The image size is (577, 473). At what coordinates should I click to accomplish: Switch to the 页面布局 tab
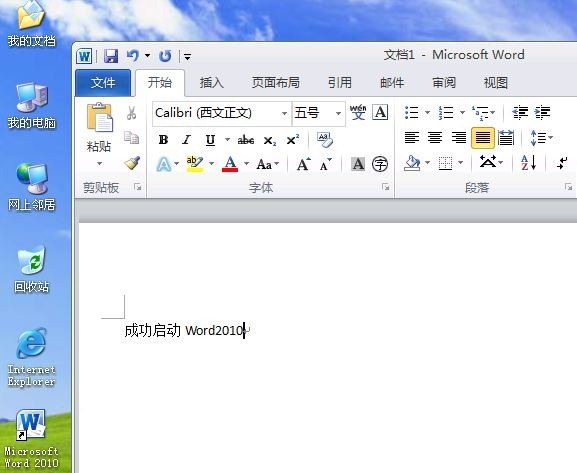click(x=276, y=82)
